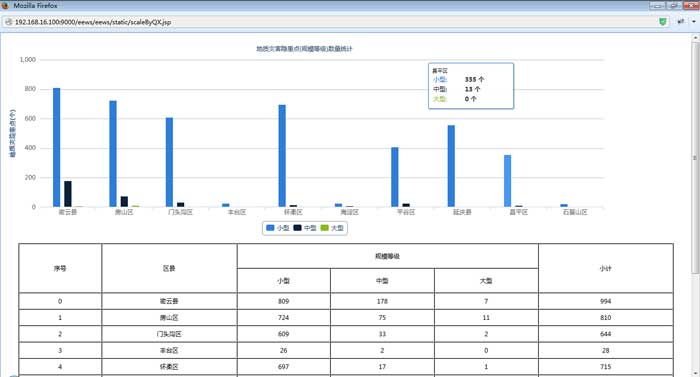Click the dark 中型 bar for 密云县

coord(68,194)
